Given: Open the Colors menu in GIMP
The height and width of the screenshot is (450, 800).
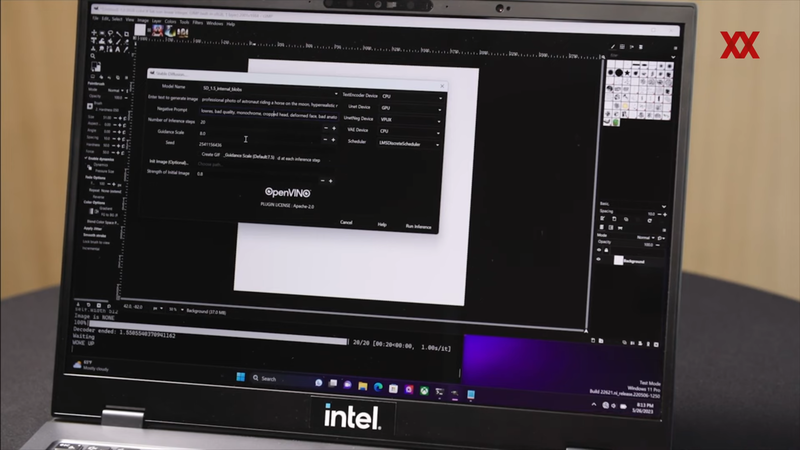Looking at the screenshot, I should click(170, 21).
